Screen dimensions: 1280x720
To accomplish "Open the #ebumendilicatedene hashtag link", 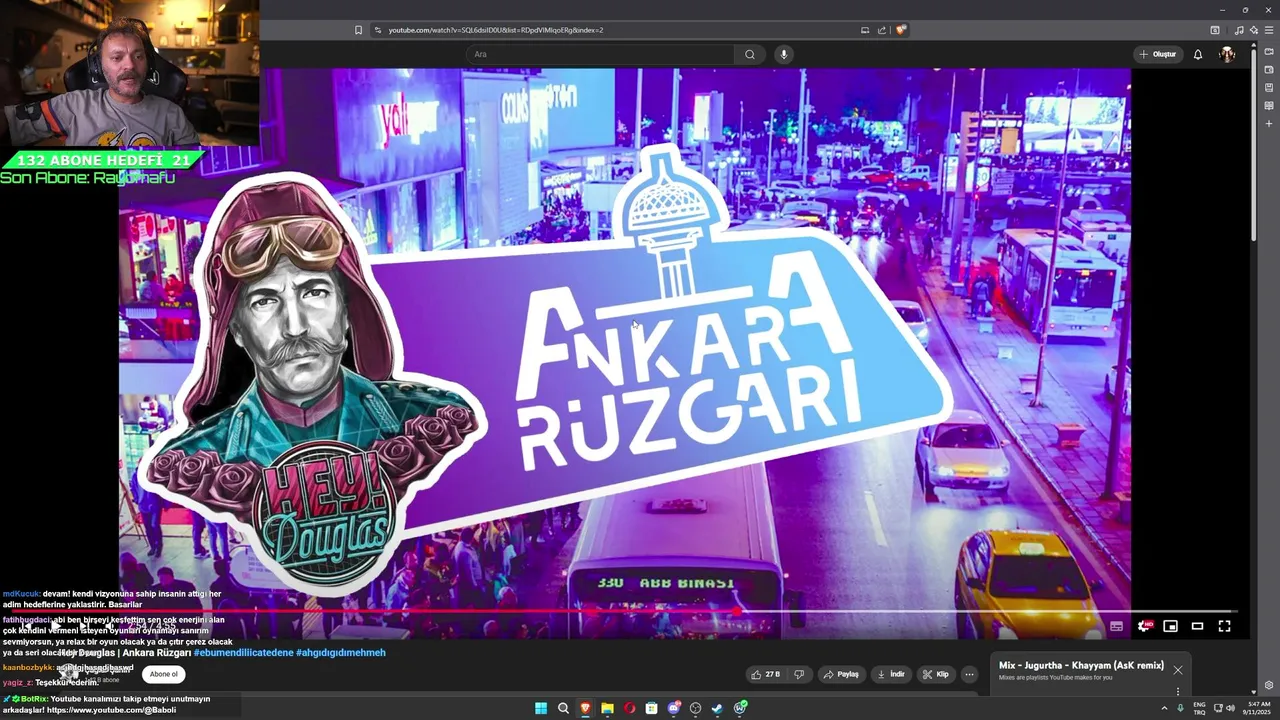I will tap(243, 653).
